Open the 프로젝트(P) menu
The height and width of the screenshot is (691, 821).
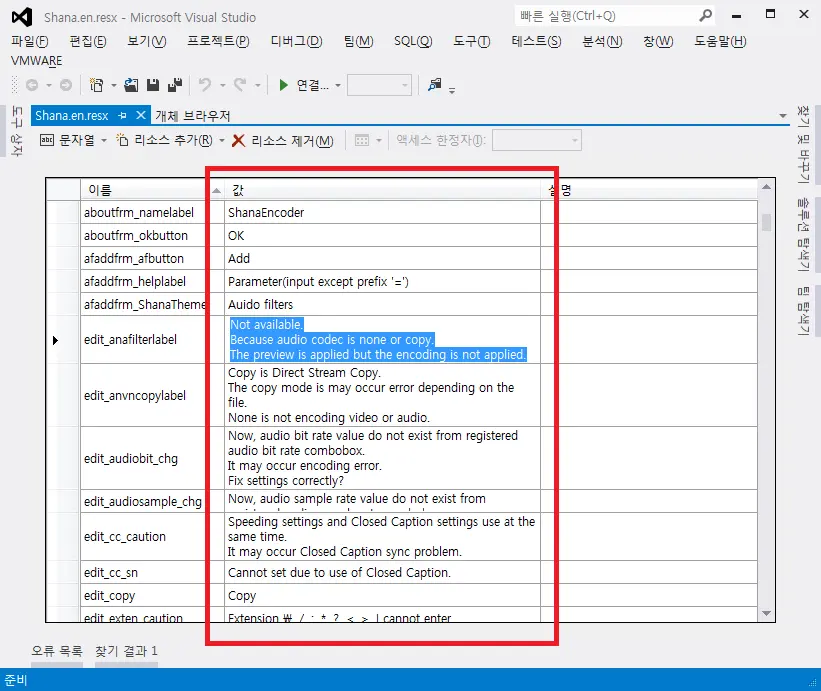[x=218, y=41]
